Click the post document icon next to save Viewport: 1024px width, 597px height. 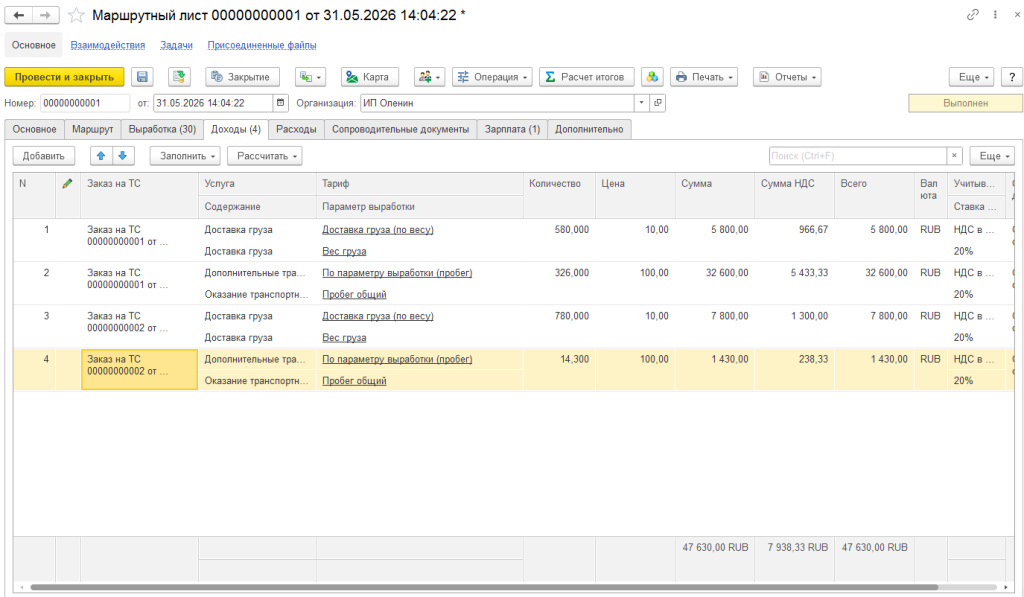click(x=178, y=77)
